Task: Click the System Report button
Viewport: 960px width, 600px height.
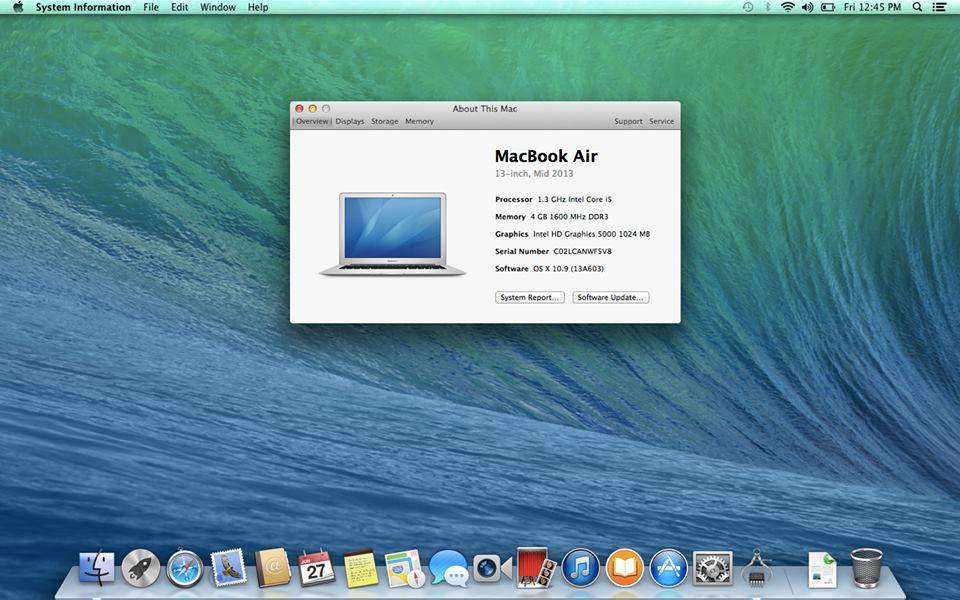Action: (x=530, y=297)
